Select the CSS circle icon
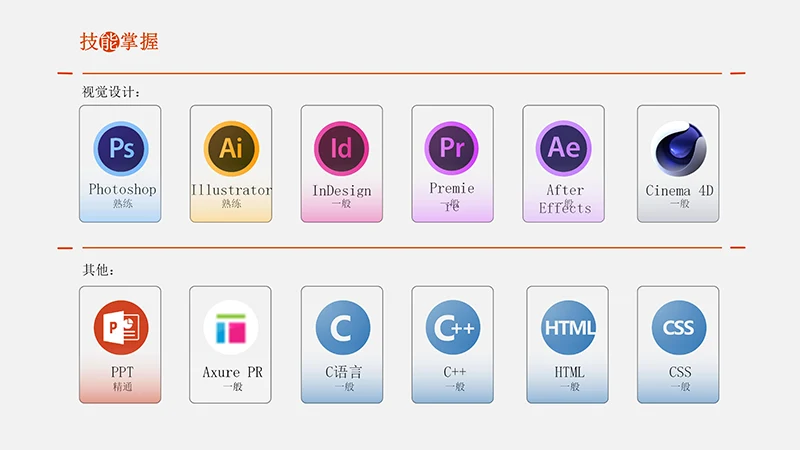The height and width of the screenshot is (450, 800). tap(678, 328)
